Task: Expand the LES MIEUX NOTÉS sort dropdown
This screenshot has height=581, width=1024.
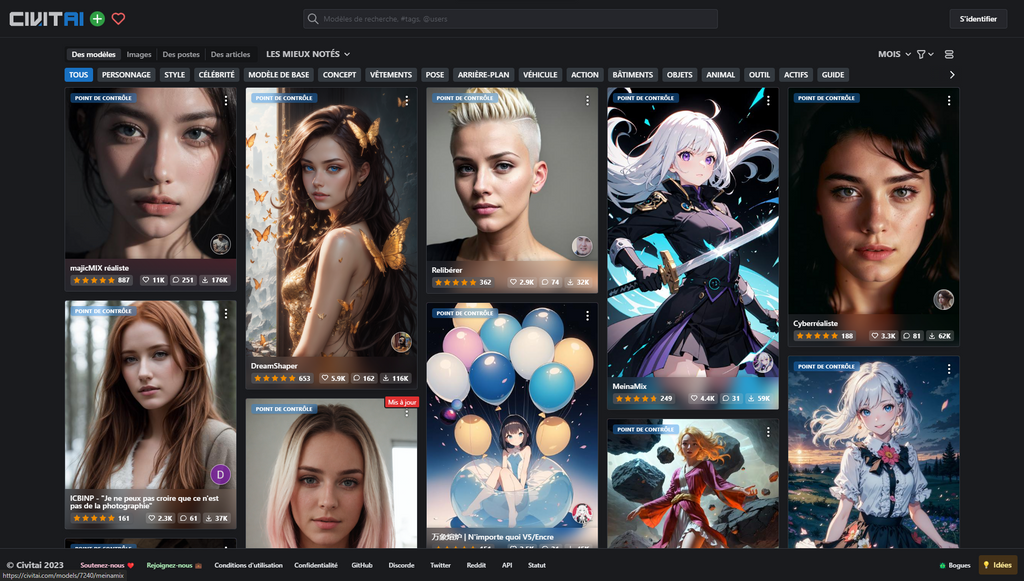Action: coord(308,54)
